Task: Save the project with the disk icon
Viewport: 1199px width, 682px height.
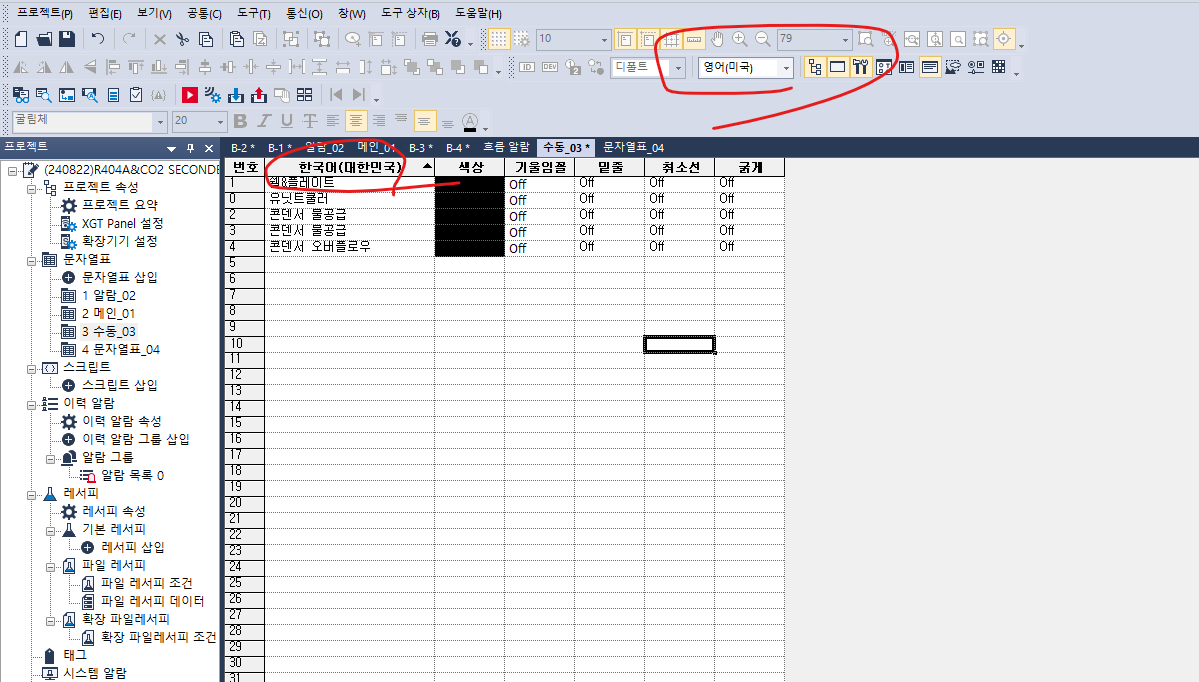Action: pyautogui.click(x=65, y=38)
